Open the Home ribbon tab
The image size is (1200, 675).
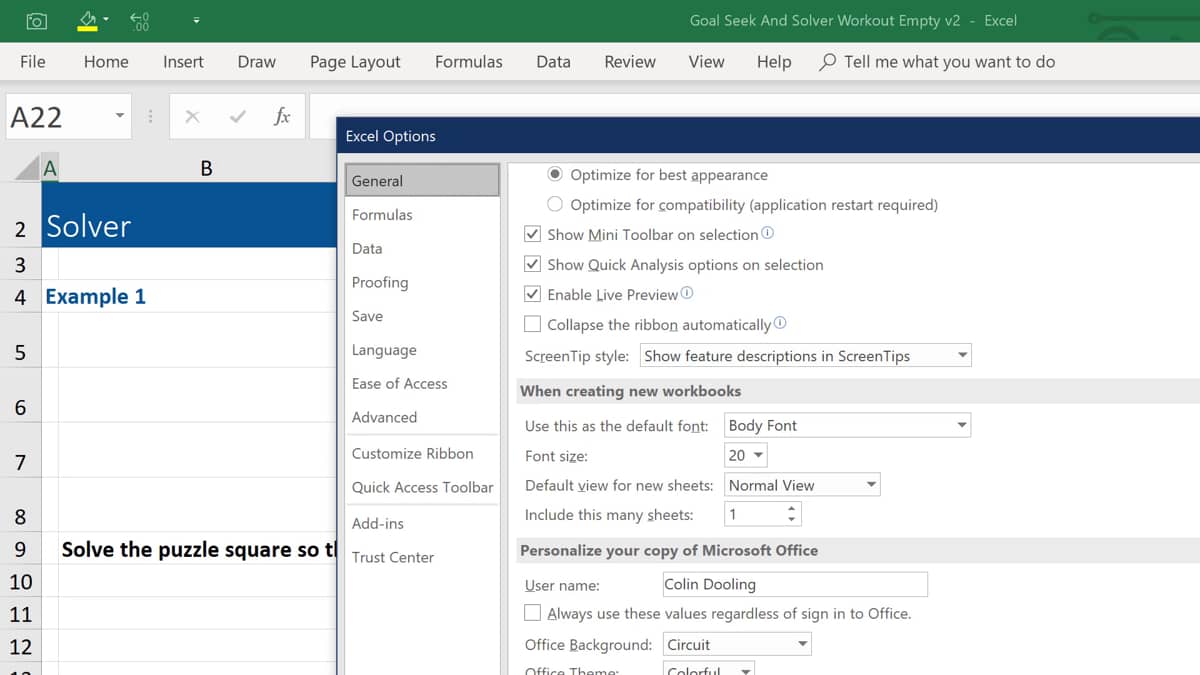(x=106, y=62)
